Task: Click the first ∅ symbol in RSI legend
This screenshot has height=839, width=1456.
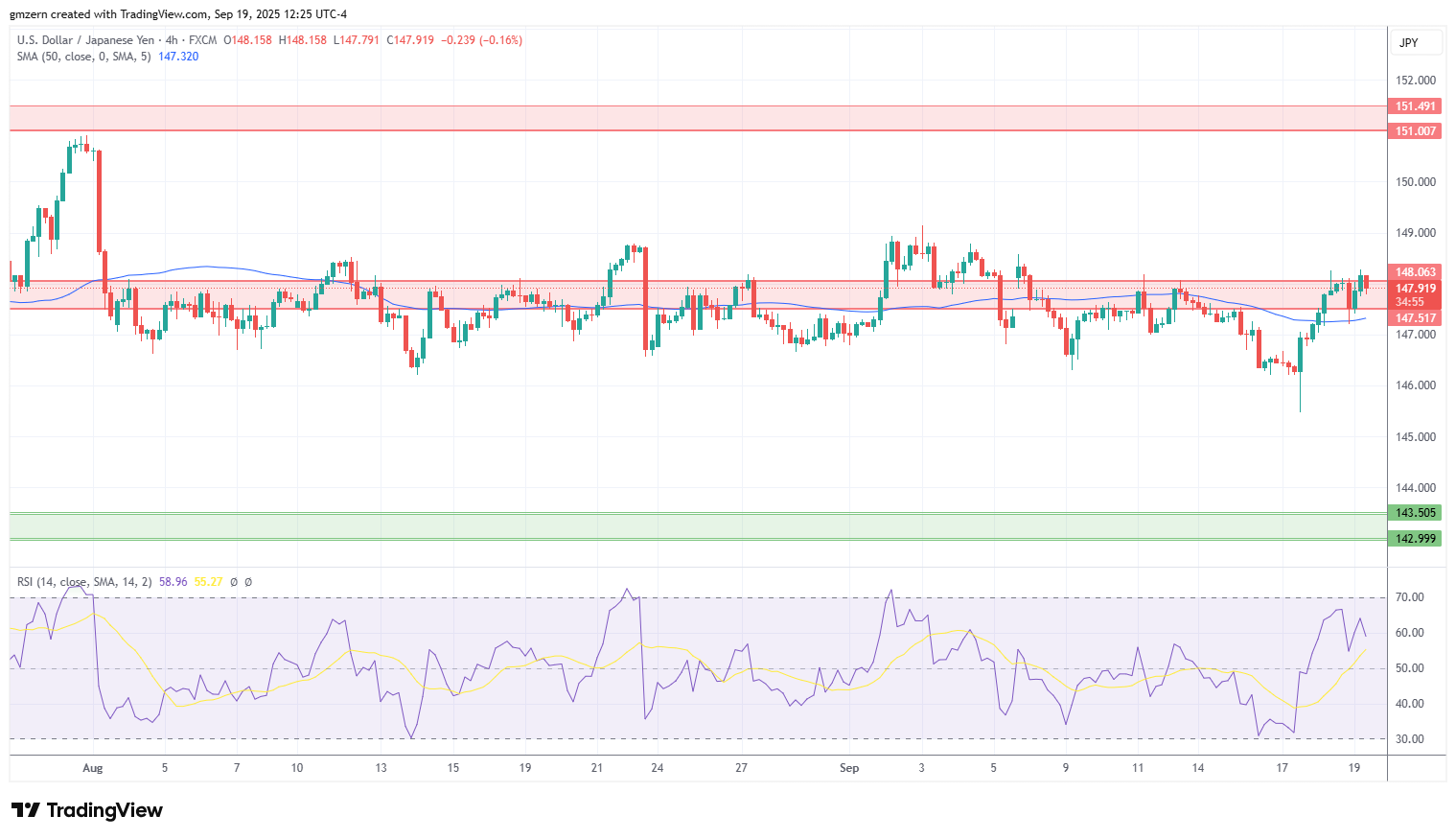Action: 234,582
